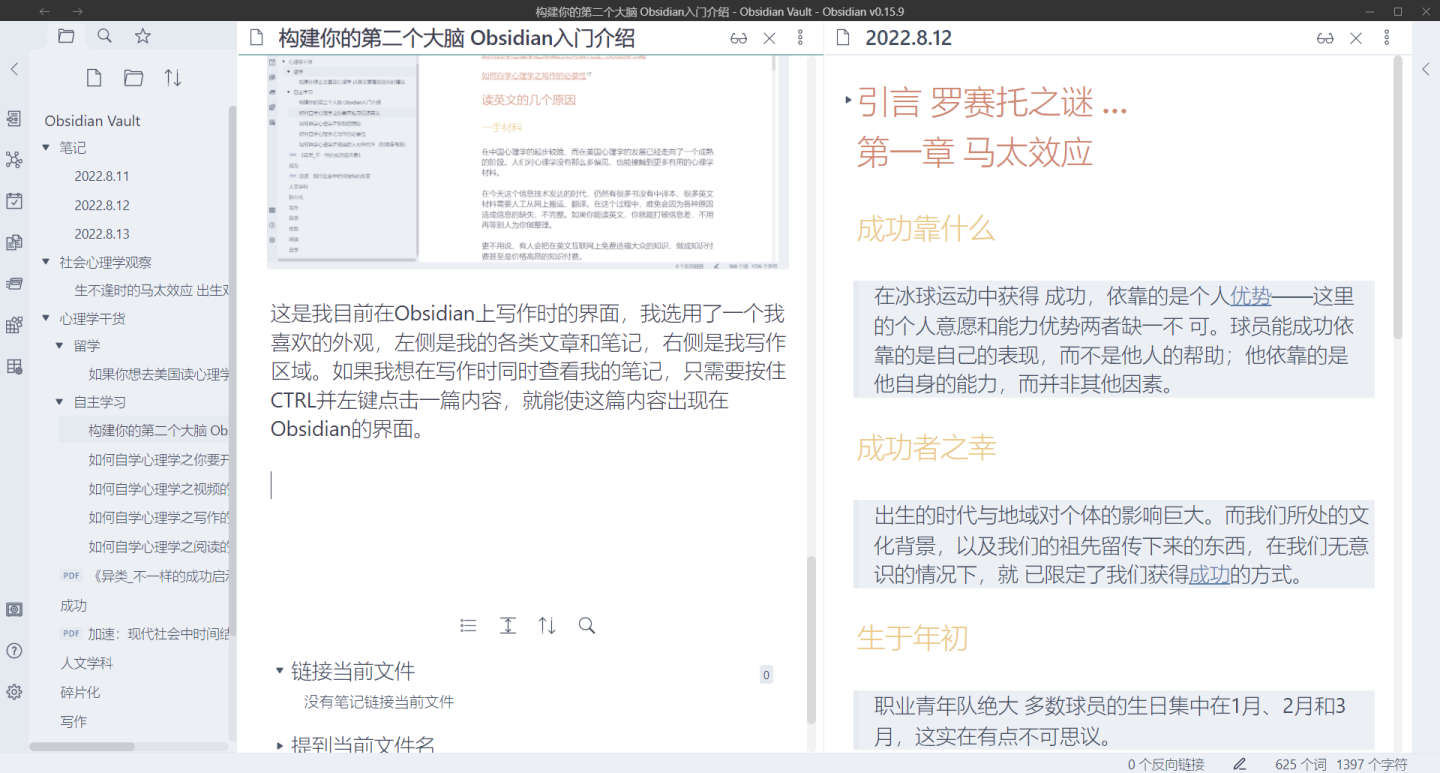Image resolution: width=1440 pixels, height=773 pixels.
Task: Show more context in the backlinks toolbar
Action: (508, 626)
